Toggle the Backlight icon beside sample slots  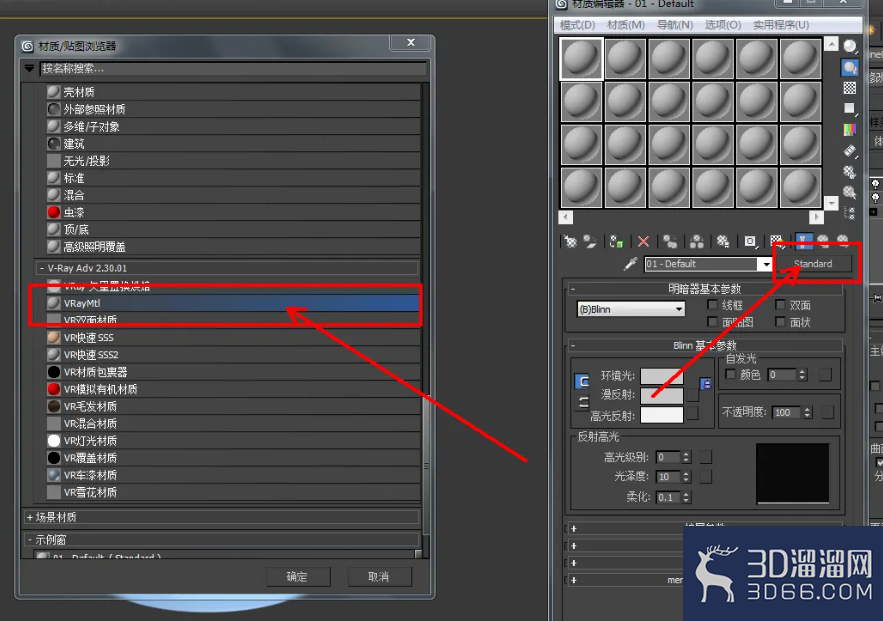coord(850,68)
